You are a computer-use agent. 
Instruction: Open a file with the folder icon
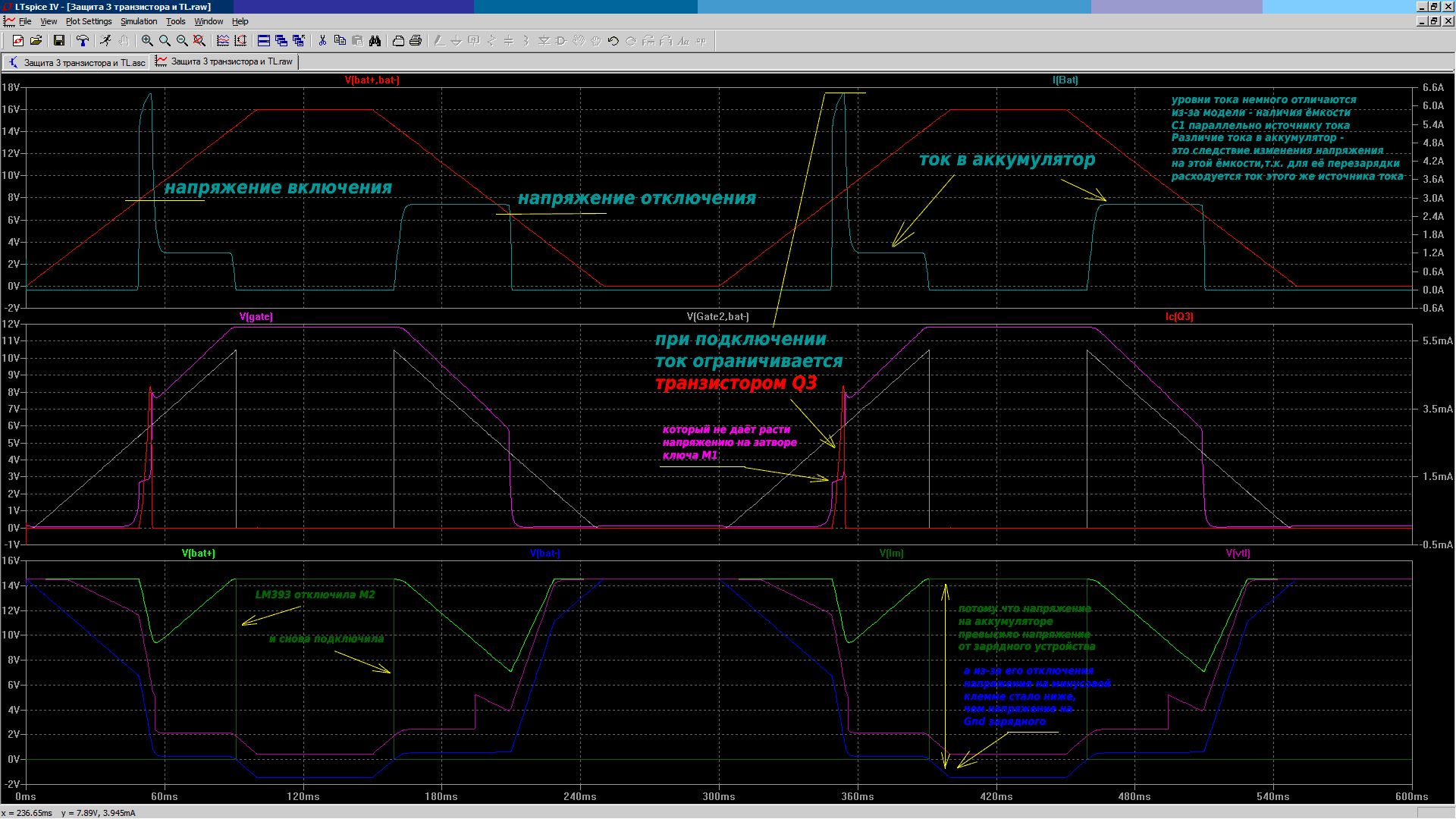pos(36,41)
